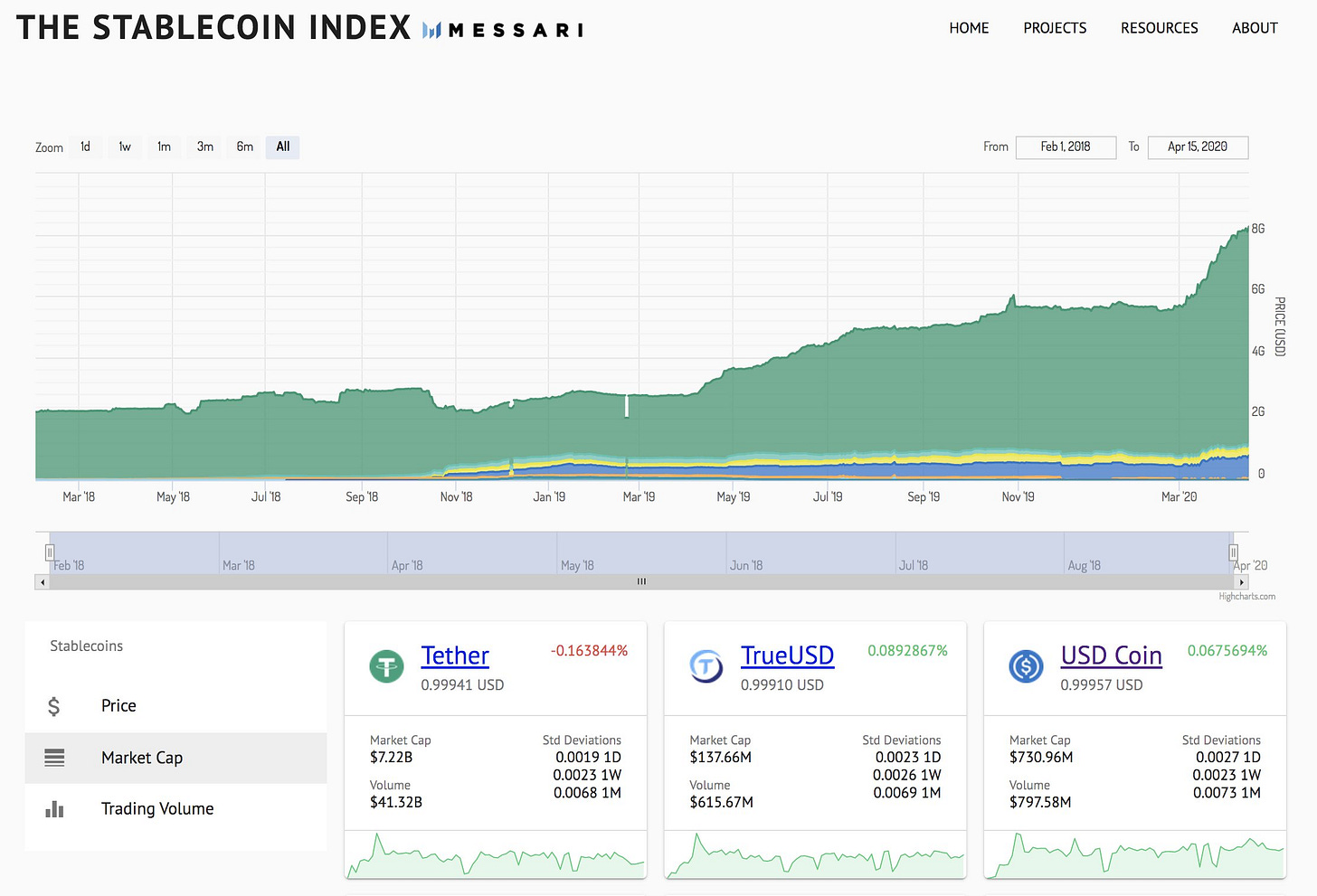Click TrueUSD's $615.67M volume value
1317x896 pixels.
tap(721, 802)
